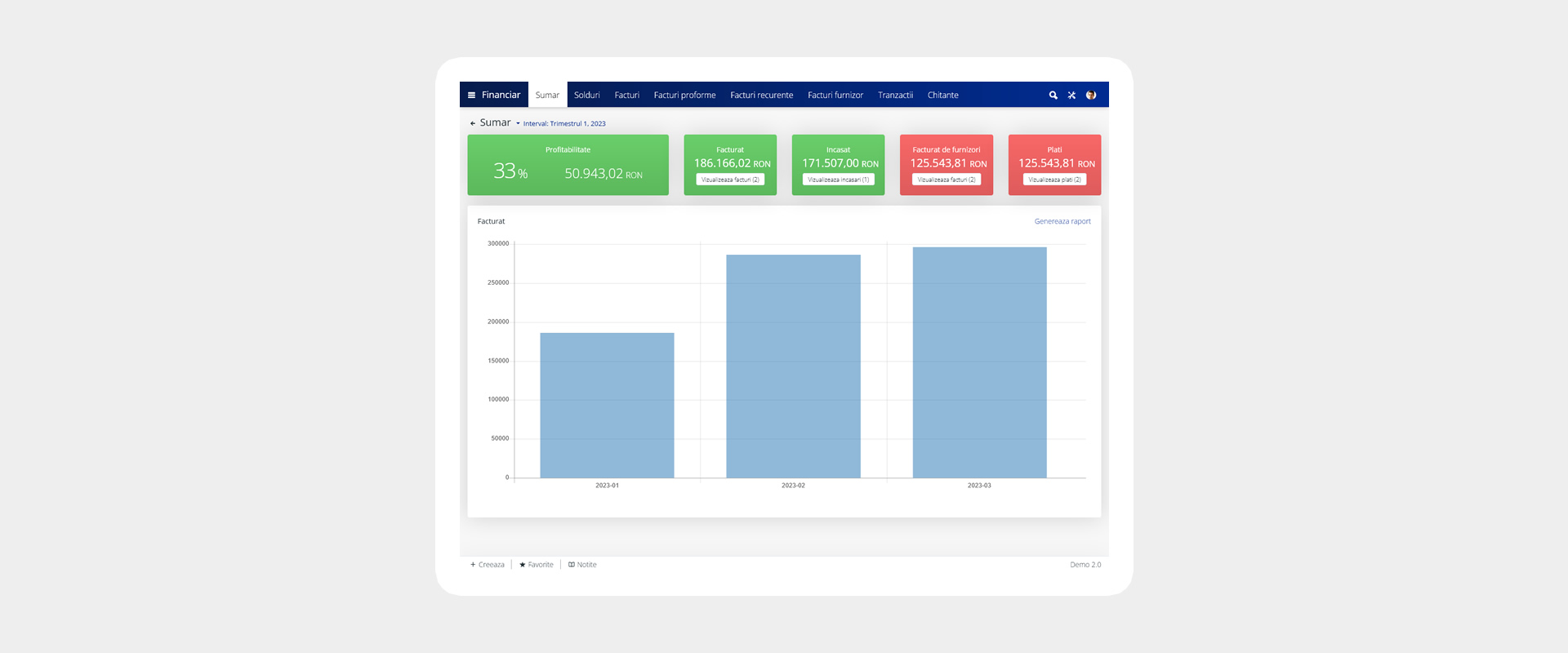Click the Favorite star icon
Screen dimensions: 1568x653
(523, 565)
